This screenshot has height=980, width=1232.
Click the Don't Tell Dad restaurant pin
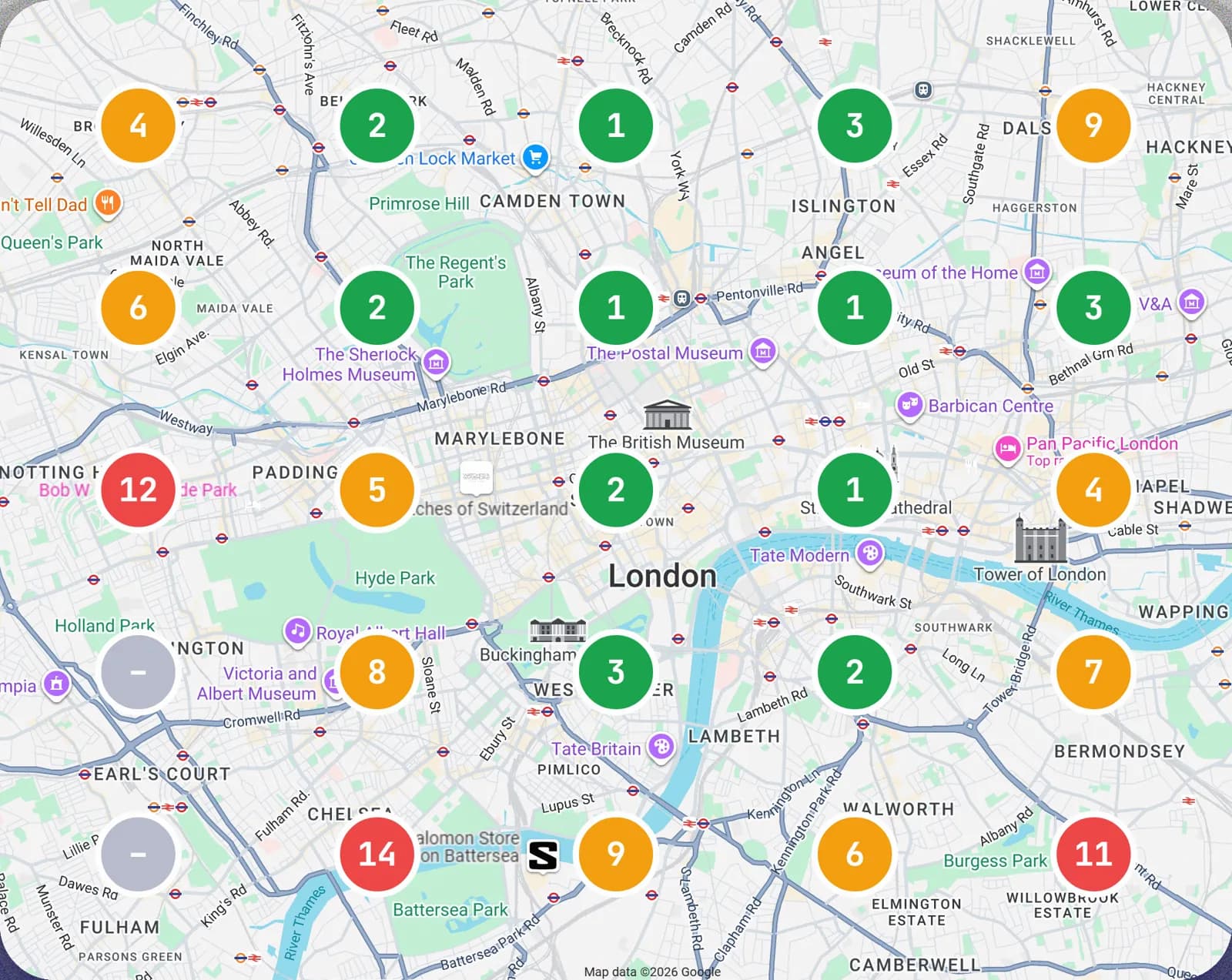coord(108,204)
